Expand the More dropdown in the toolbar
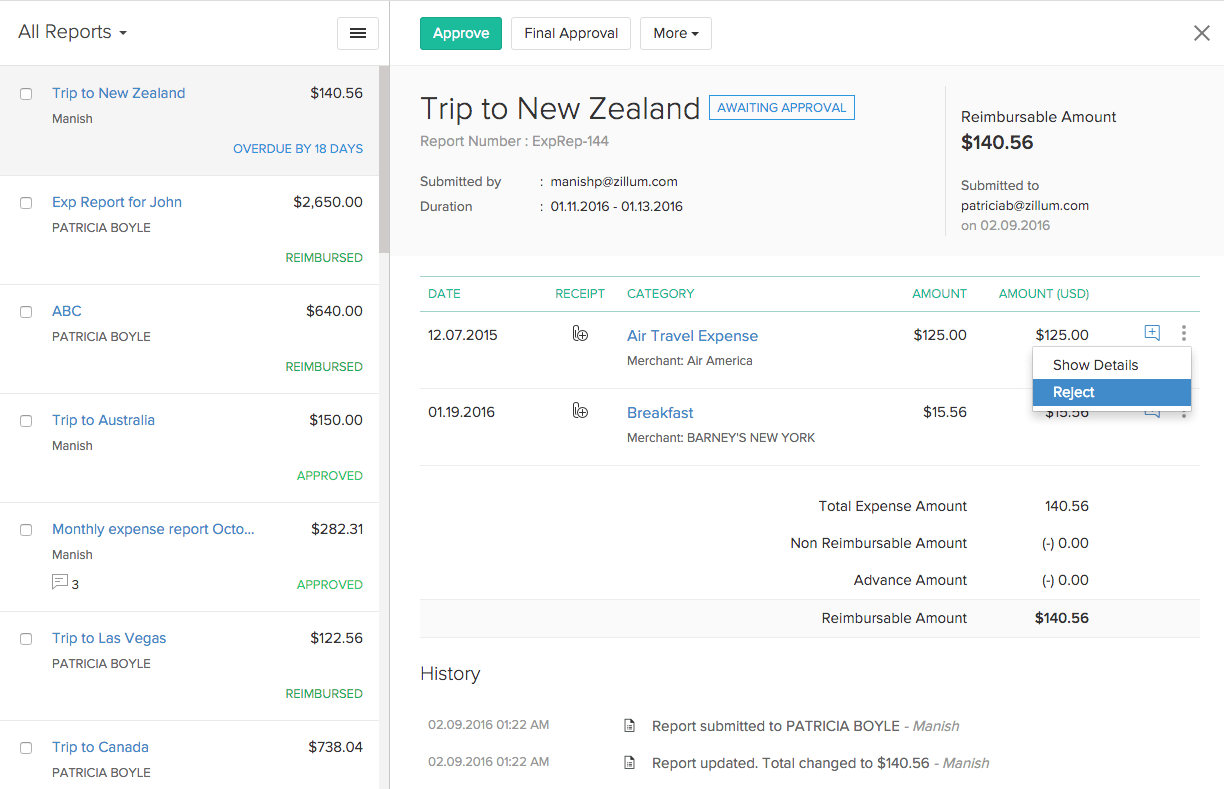This screenshot has height=789, width=1224. 675,33
